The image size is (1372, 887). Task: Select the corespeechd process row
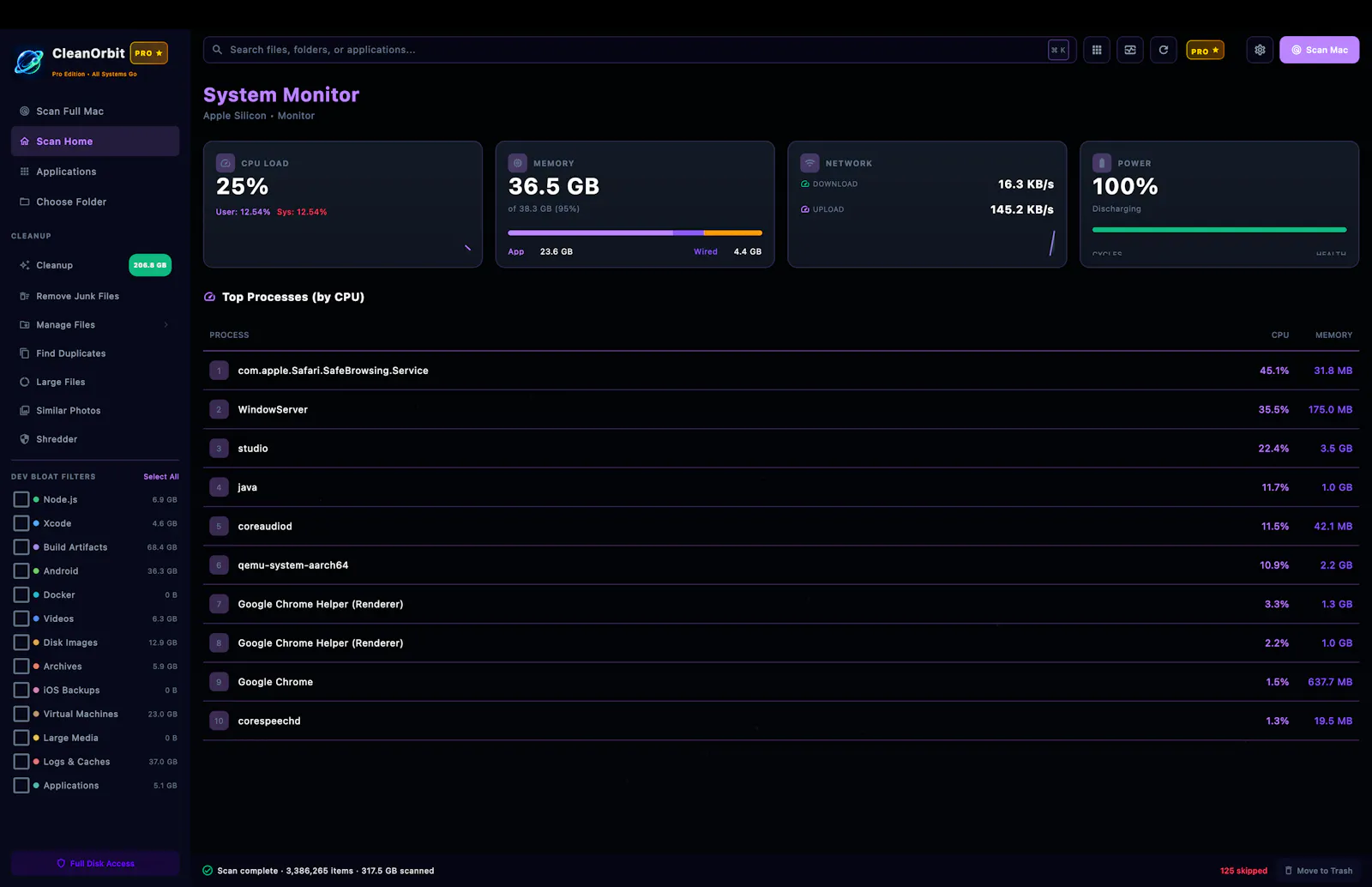780,721
